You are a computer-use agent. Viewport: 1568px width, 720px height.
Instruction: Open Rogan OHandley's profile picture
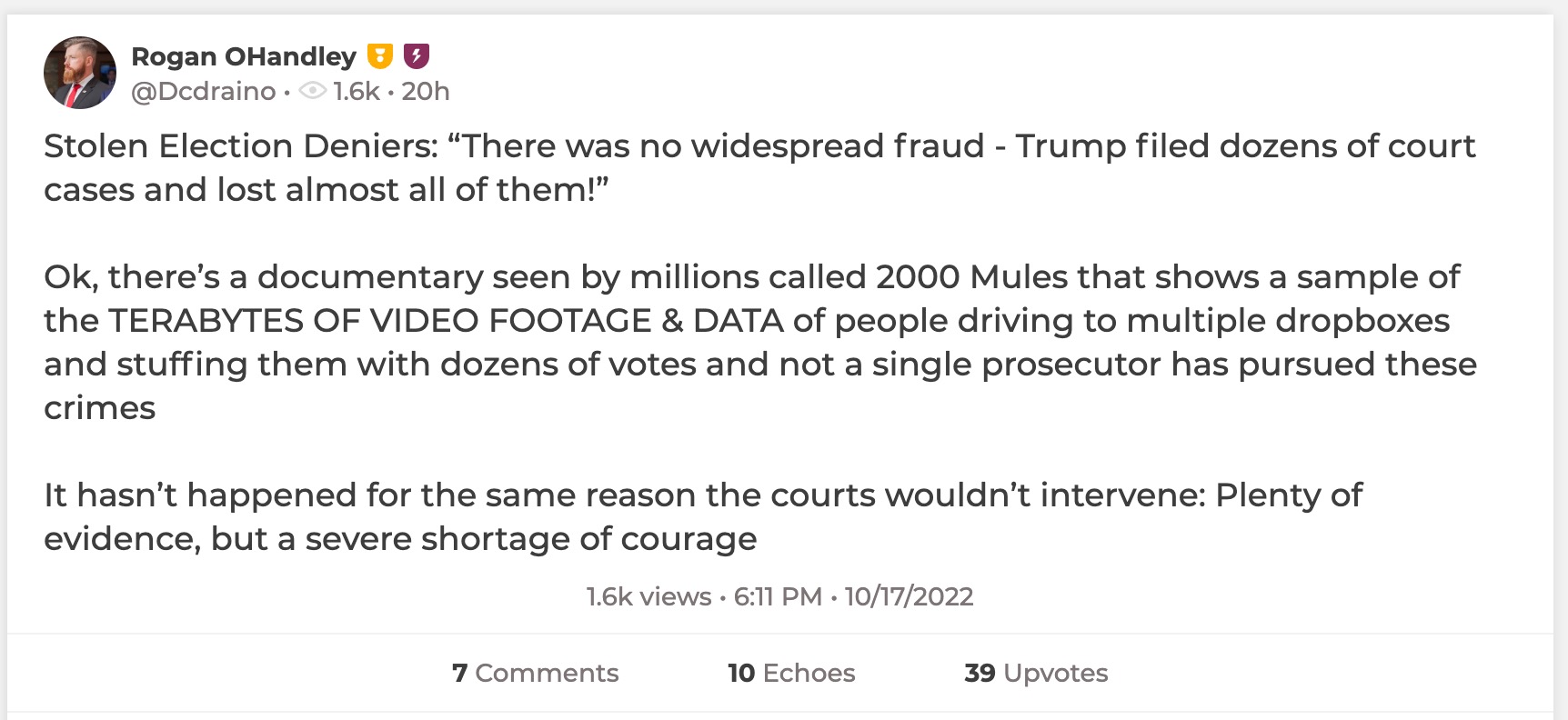[80, 72]
